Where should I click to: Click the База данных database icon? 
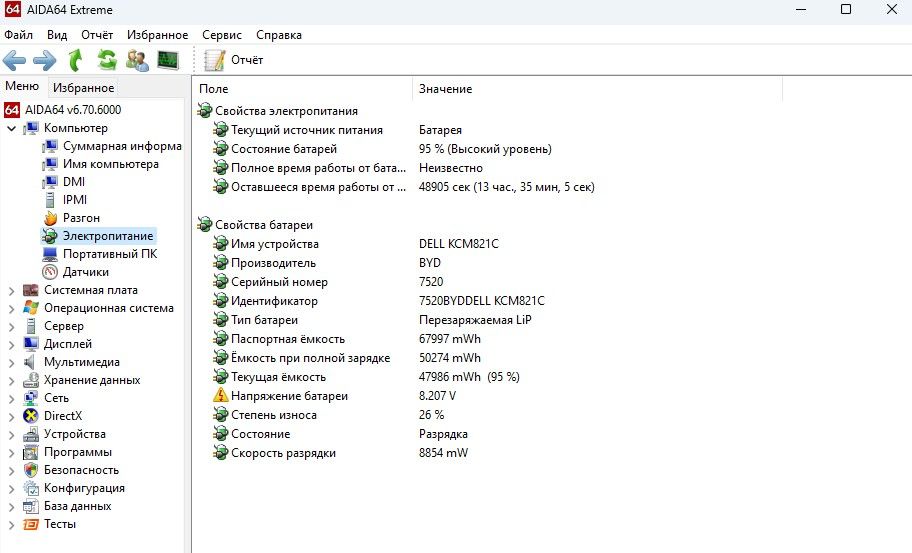31,506
